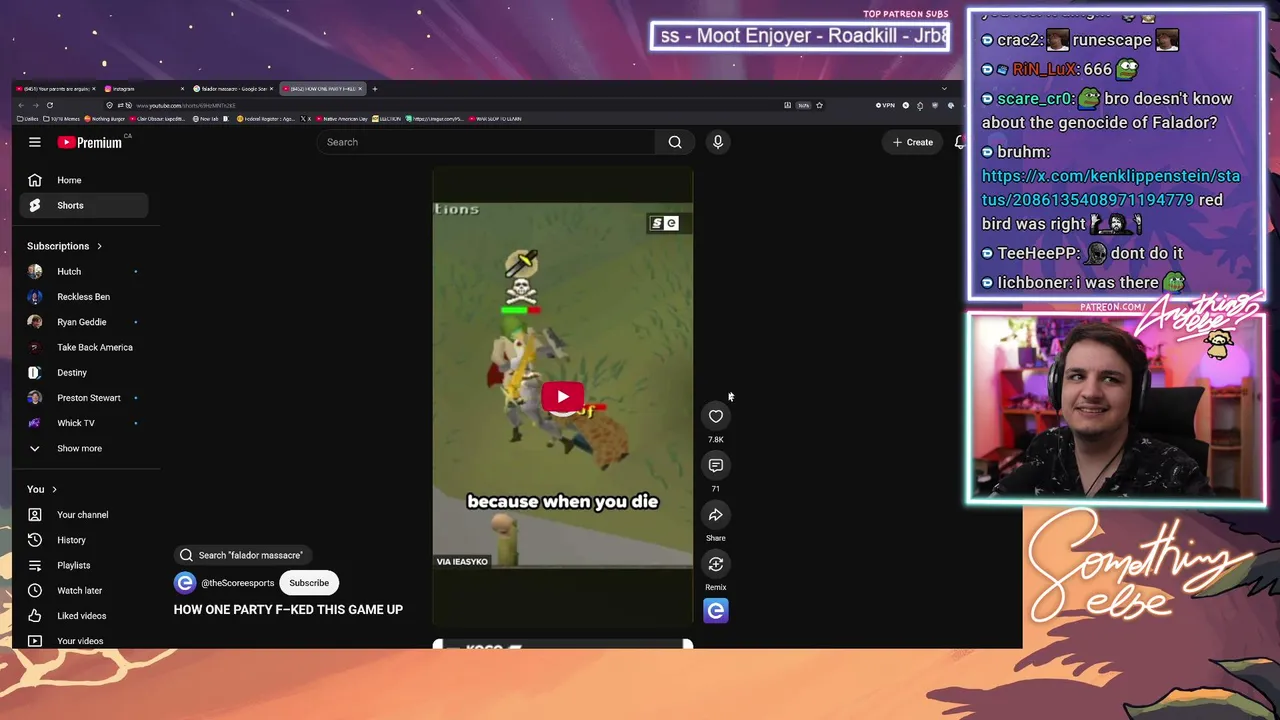Click the Search "falador massacre" suggestion
The width and height of the screenshot is (1280, 720).
[x=241, y=555]
